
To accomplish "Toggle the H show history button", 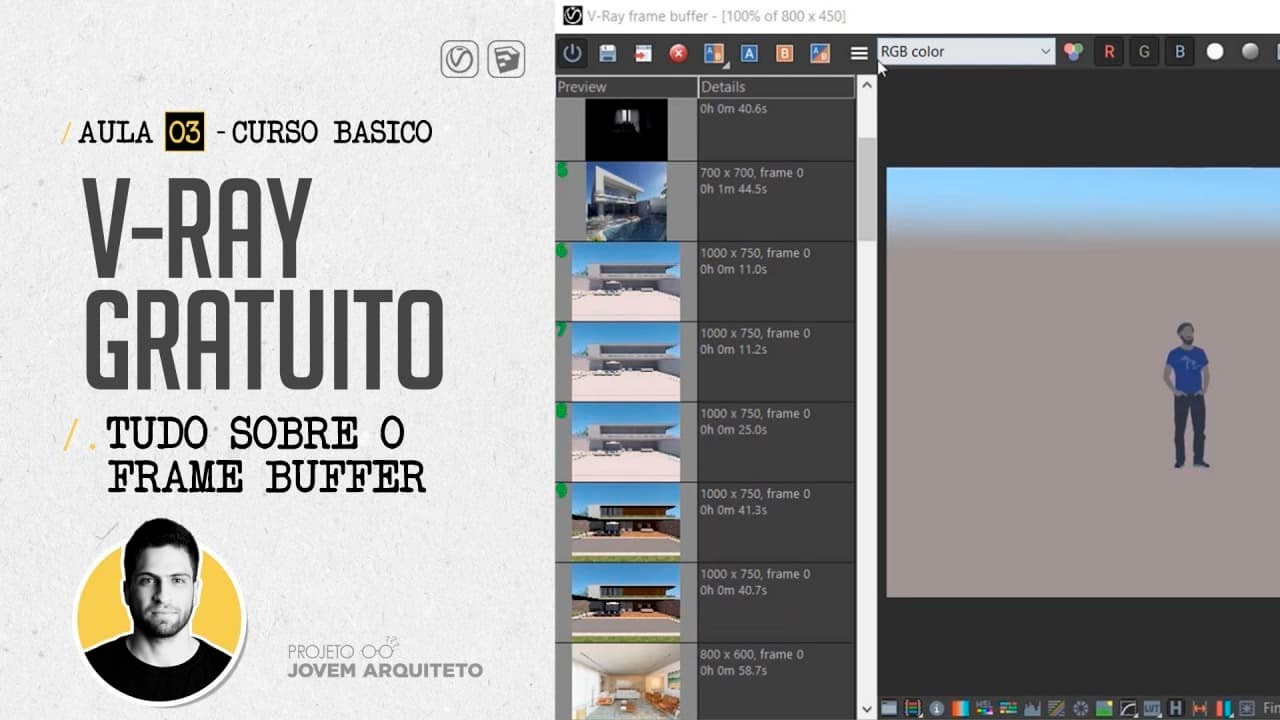I will click(x=1175, y=708).
